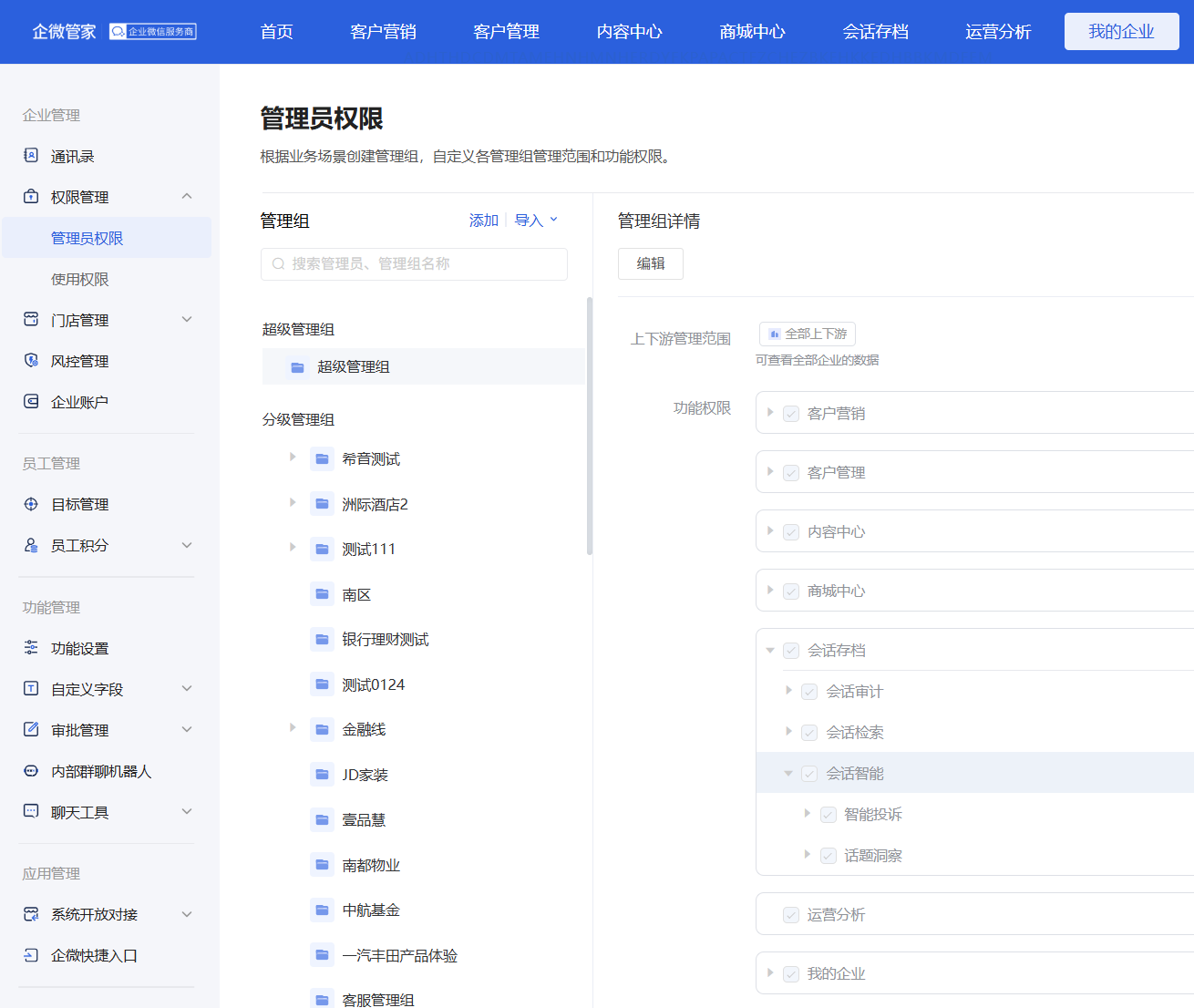Click the 添加 link for 管理组
Viewport: 1194px width, 1008px height.
tap(484, 221)
